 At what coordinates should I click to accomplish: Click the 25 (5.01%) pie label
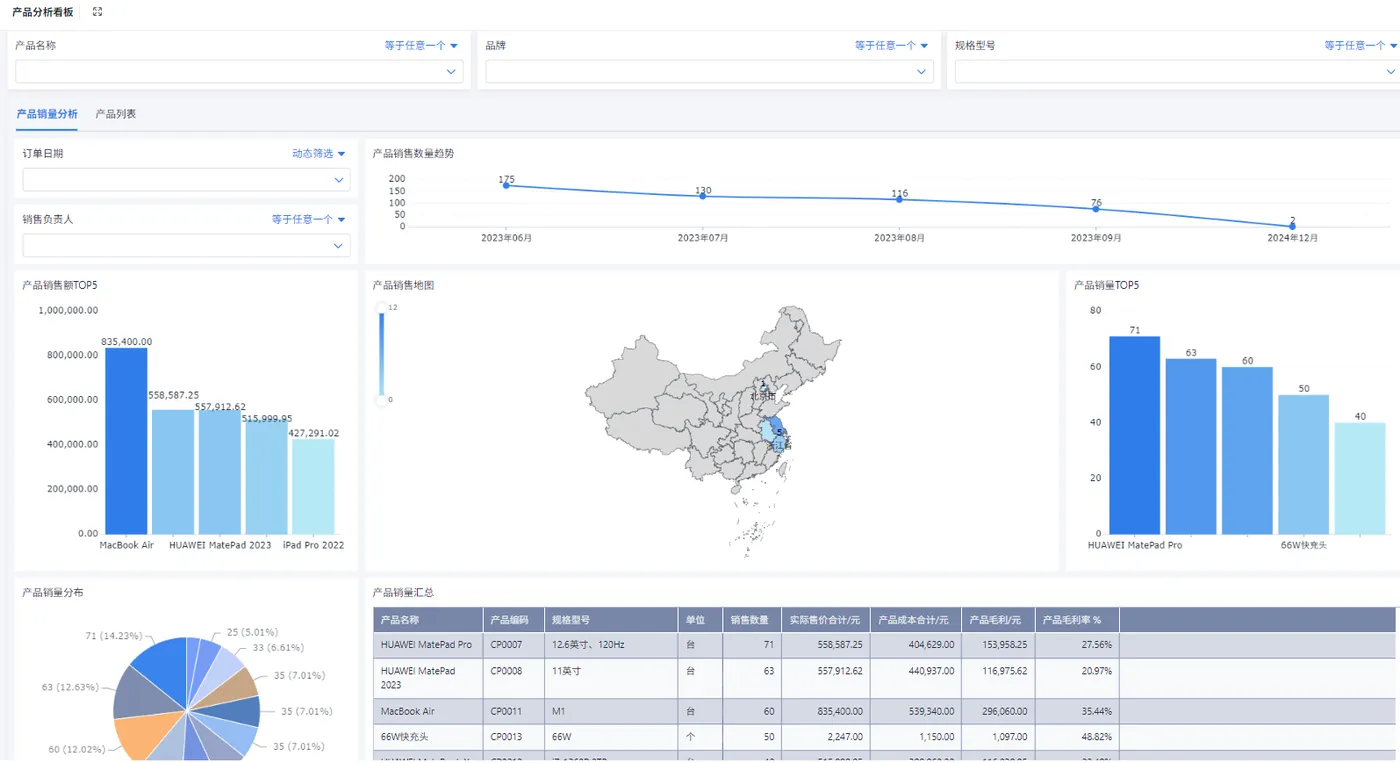tap(252, 632)
